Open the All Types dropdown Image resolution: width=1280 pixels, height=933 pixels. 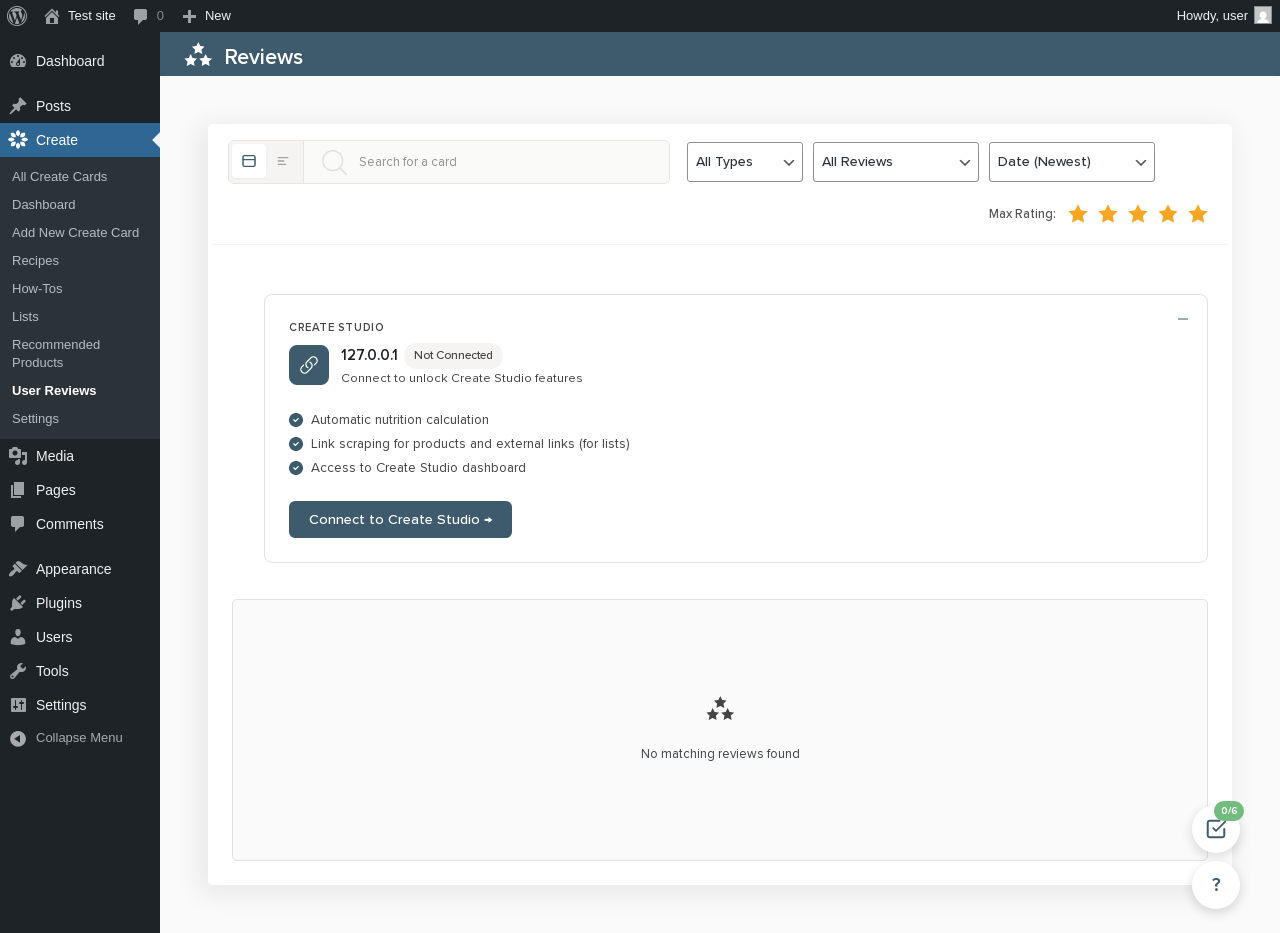coord(745,162)
